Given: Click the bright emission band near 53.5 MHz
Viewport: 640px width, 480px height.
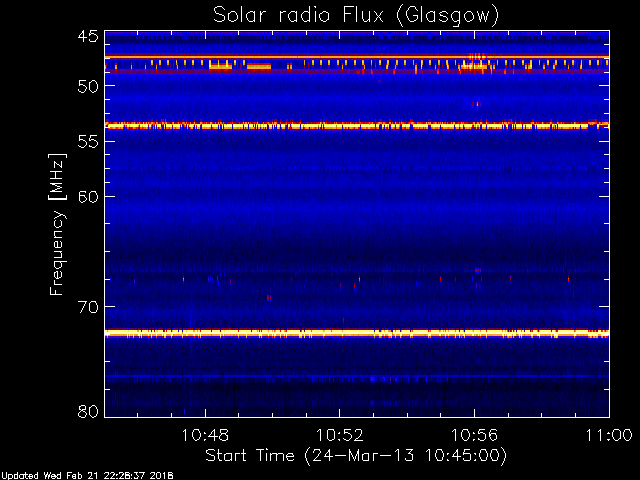Looking at the screenshot, I should pos(357,125).
